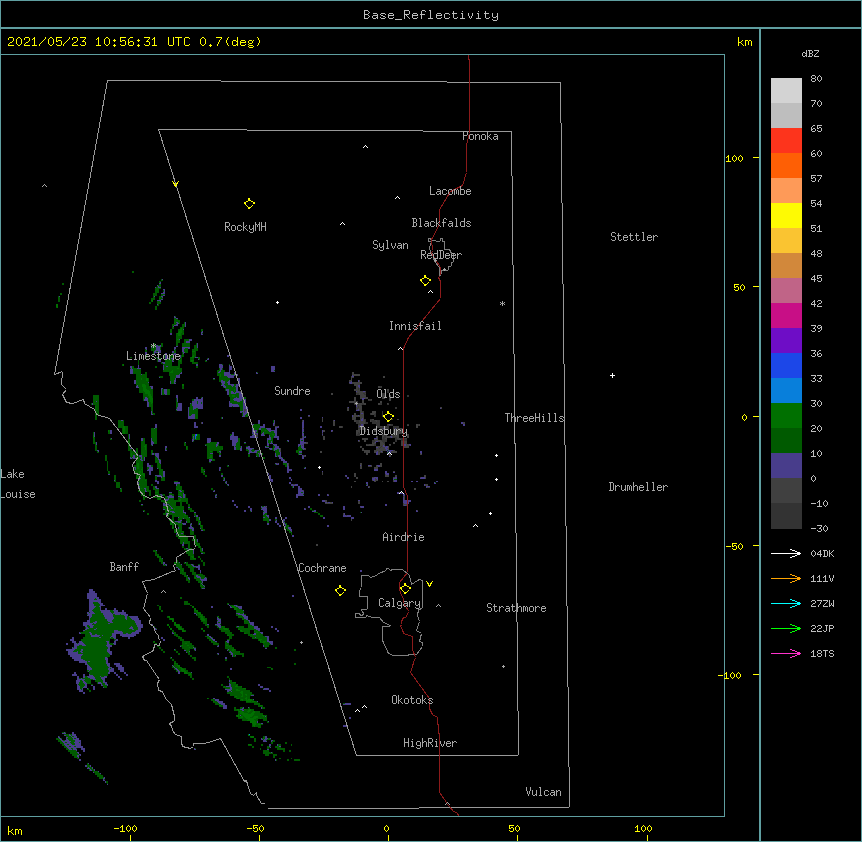The width and height of the screenshot is (862, 842).
Task: Click the Lake Louise label
Action: click(18, 484)
